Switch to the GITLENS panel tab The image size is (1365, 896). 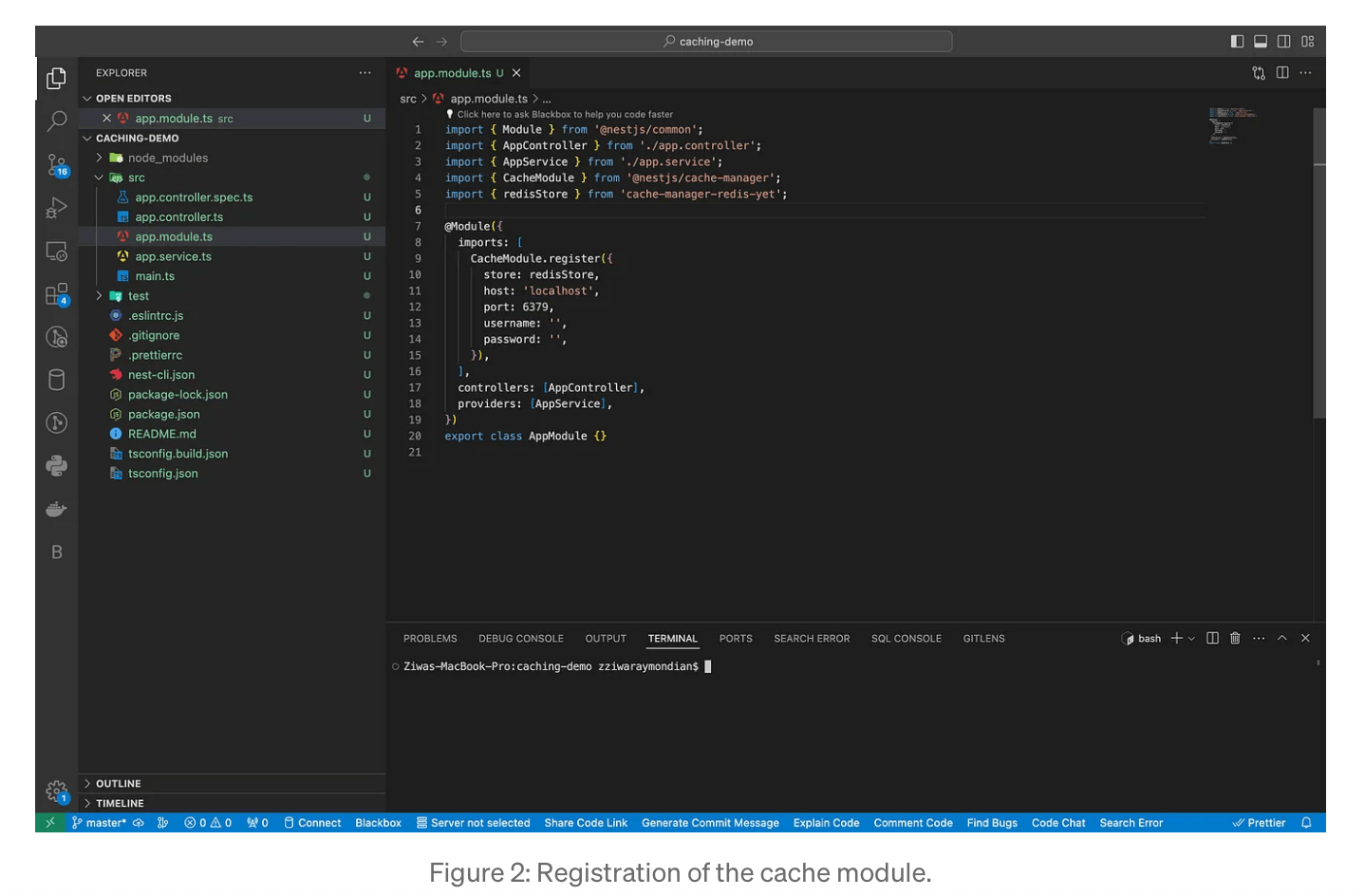(x=983, y=639)
